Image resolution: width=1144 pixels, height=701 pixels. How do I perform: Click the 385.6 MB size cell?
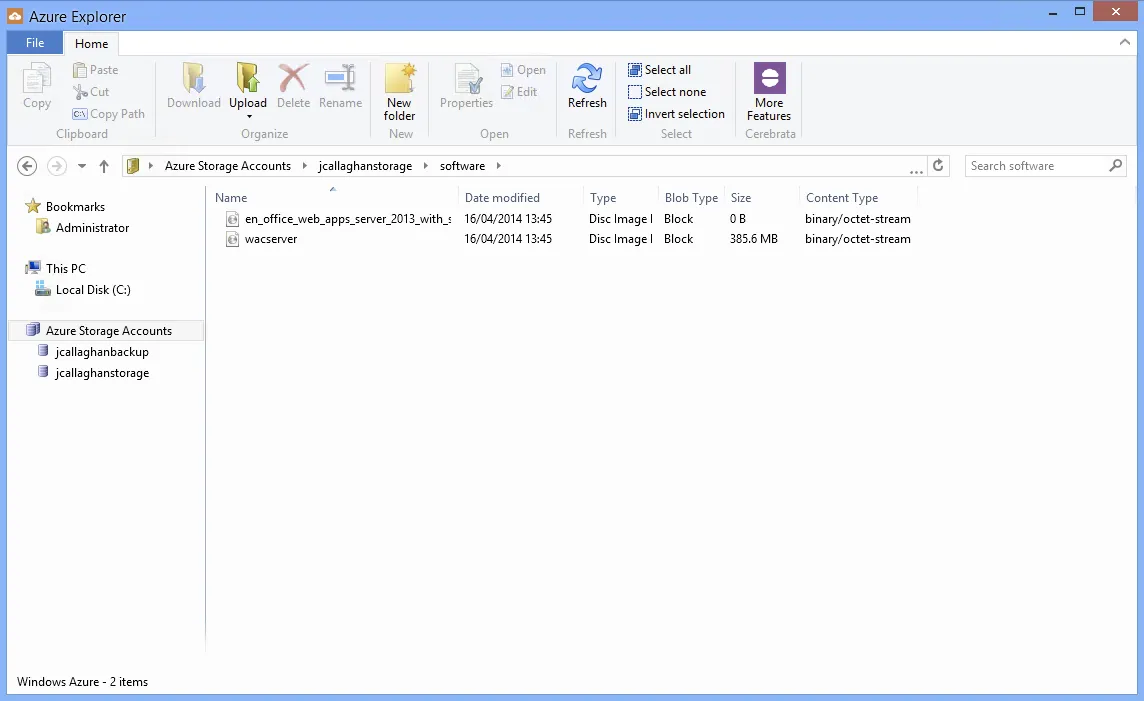[754, 239]
